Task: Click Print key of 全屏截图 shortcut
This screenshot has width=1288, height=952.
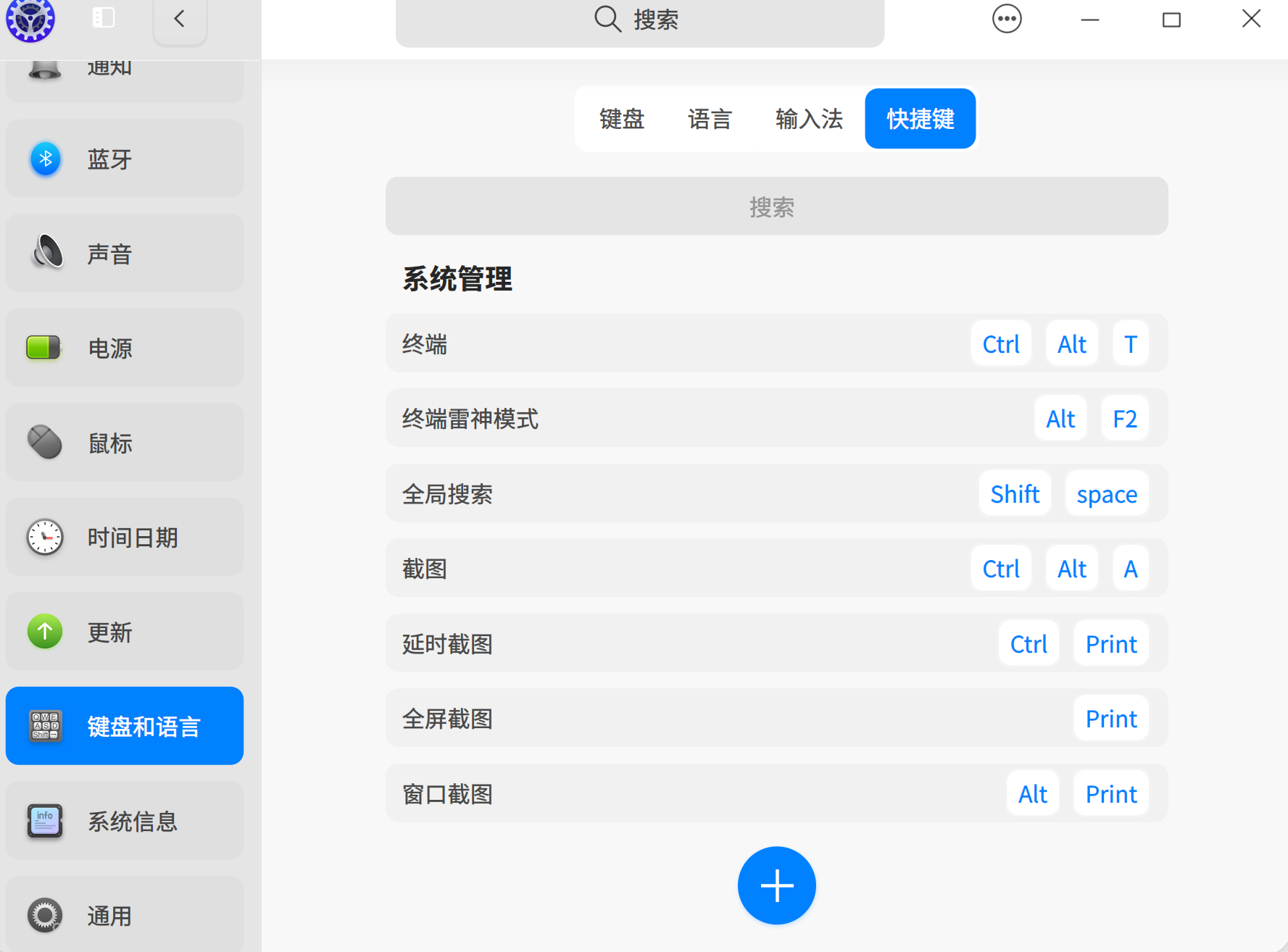Action: [1111, 718]
